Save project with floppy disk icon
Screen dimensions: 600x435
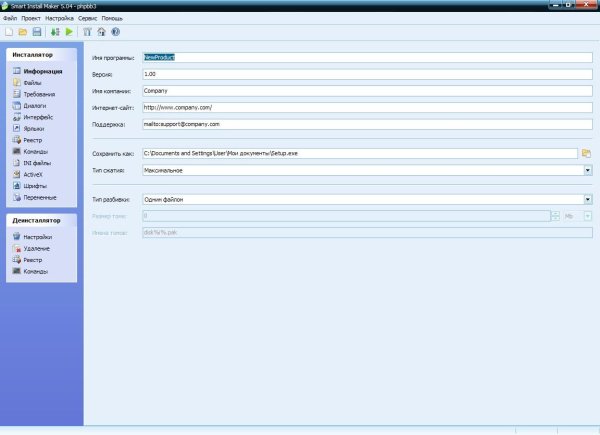coord(37,32)
